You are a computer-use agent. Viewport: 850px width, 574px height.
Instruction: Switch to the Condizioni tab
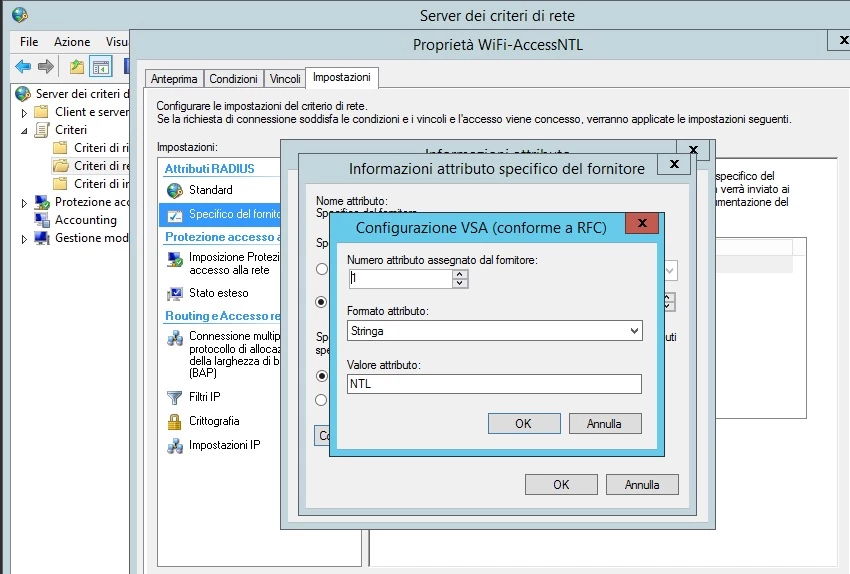point(233,79)
